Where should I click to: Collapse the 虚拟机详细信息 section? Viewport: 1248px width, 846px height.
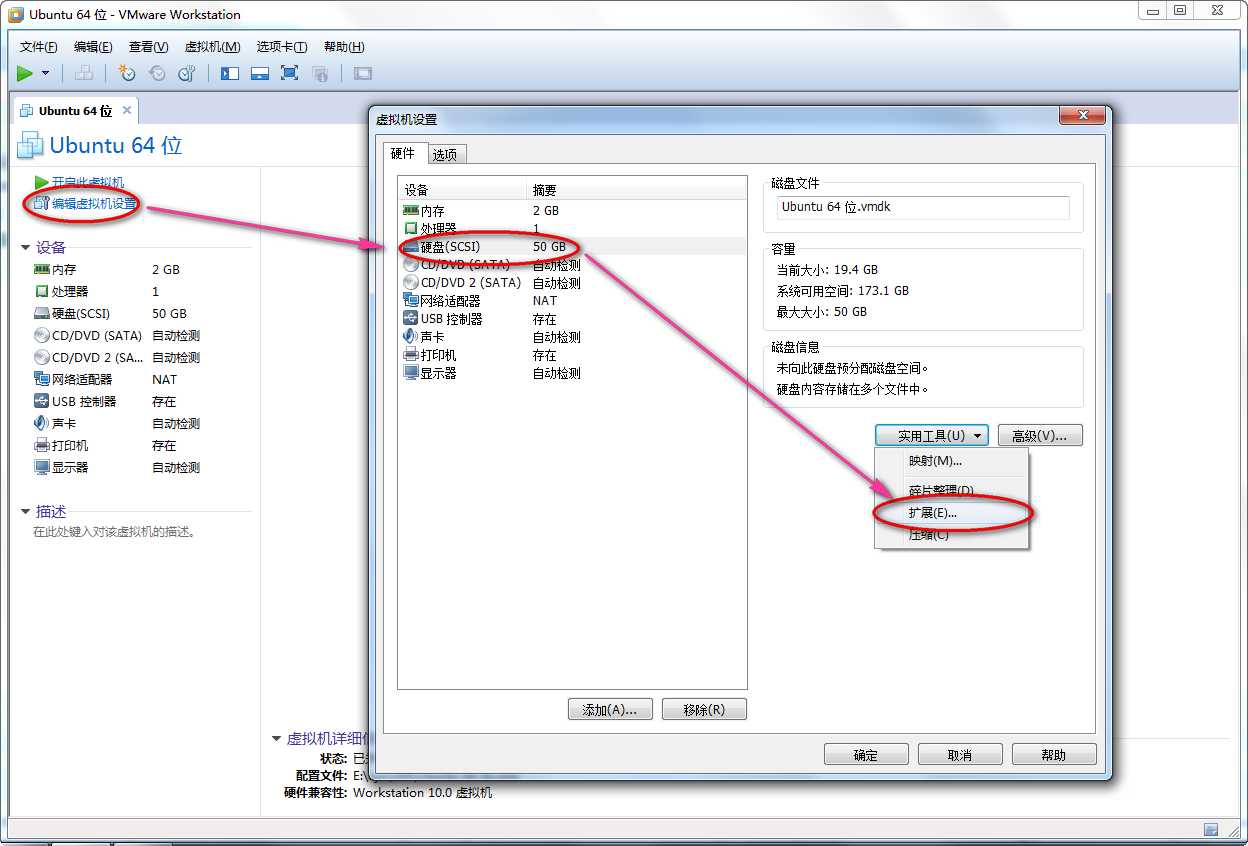[x=277, y=739]
